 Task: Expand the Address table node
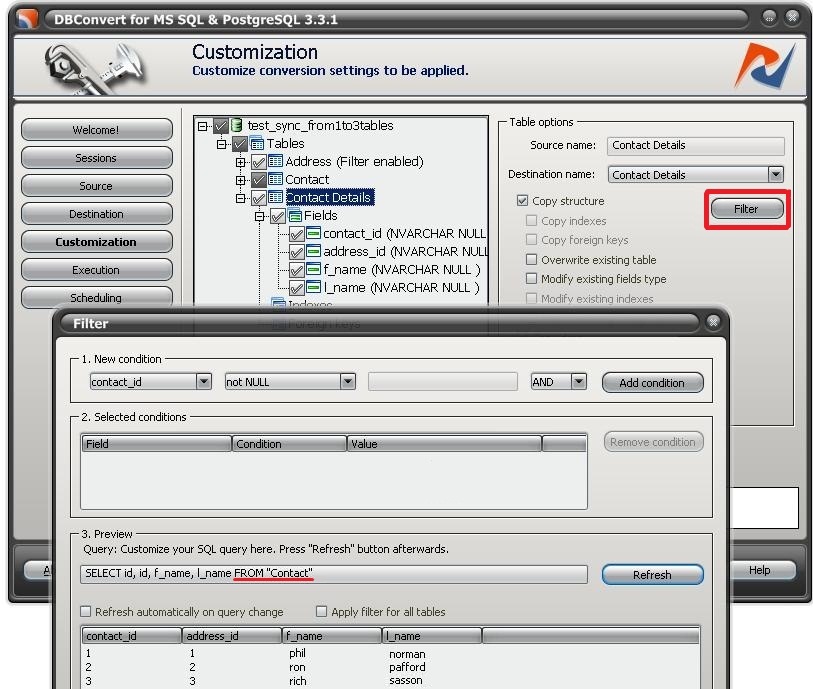click(x=241, y=162)
